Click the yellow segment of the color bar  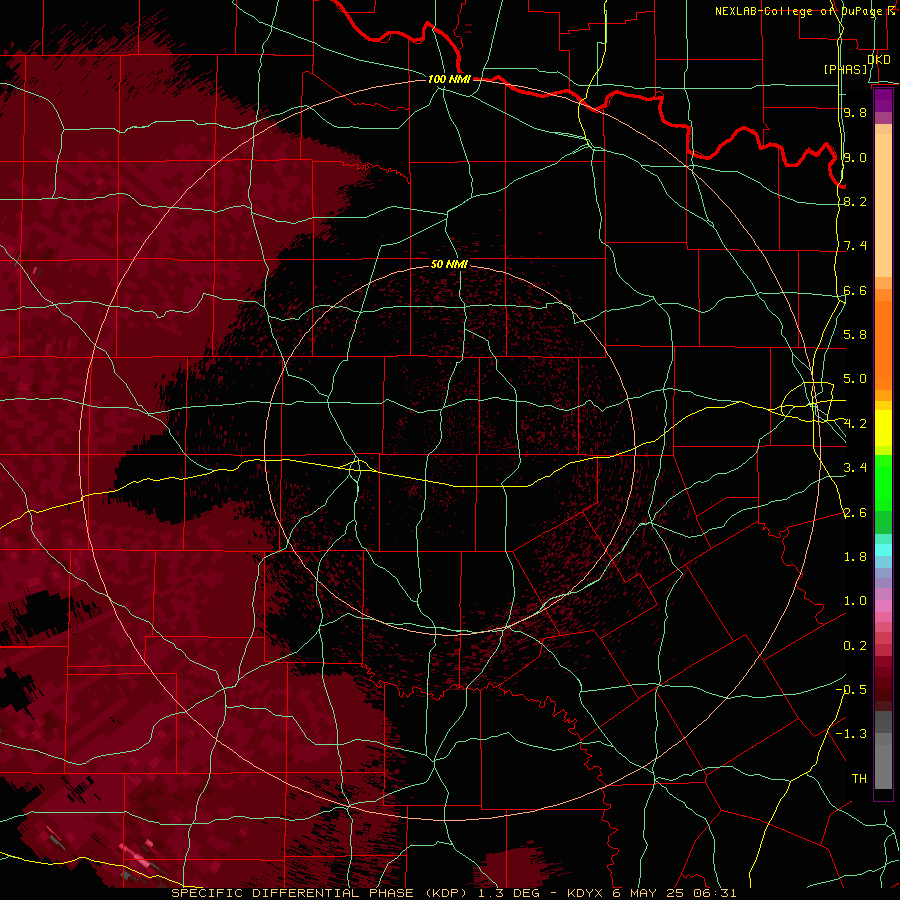(x=883, y=428)
